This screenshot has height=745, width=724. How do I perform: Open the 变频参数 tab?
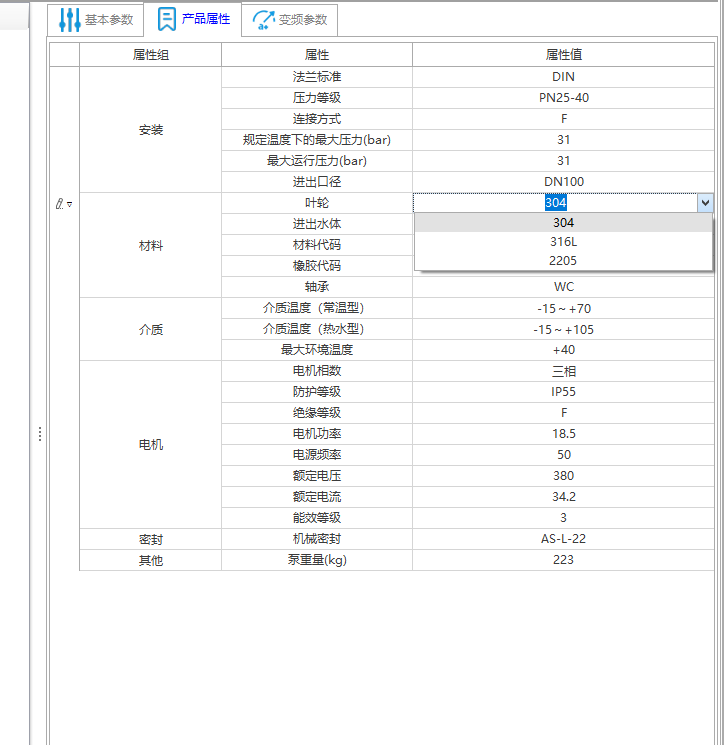(289, 20)
